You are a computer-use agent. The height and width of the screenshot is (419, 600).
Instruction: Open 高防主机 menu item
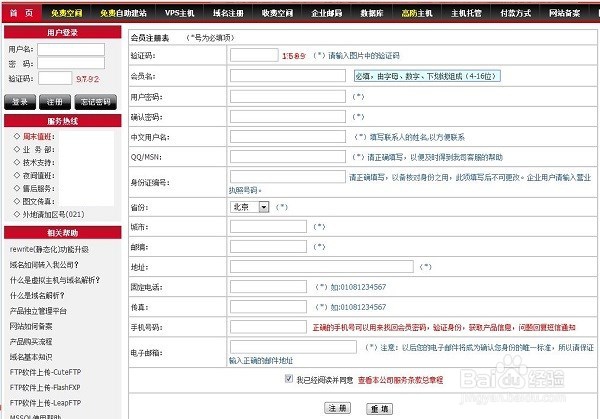(417, 13)
